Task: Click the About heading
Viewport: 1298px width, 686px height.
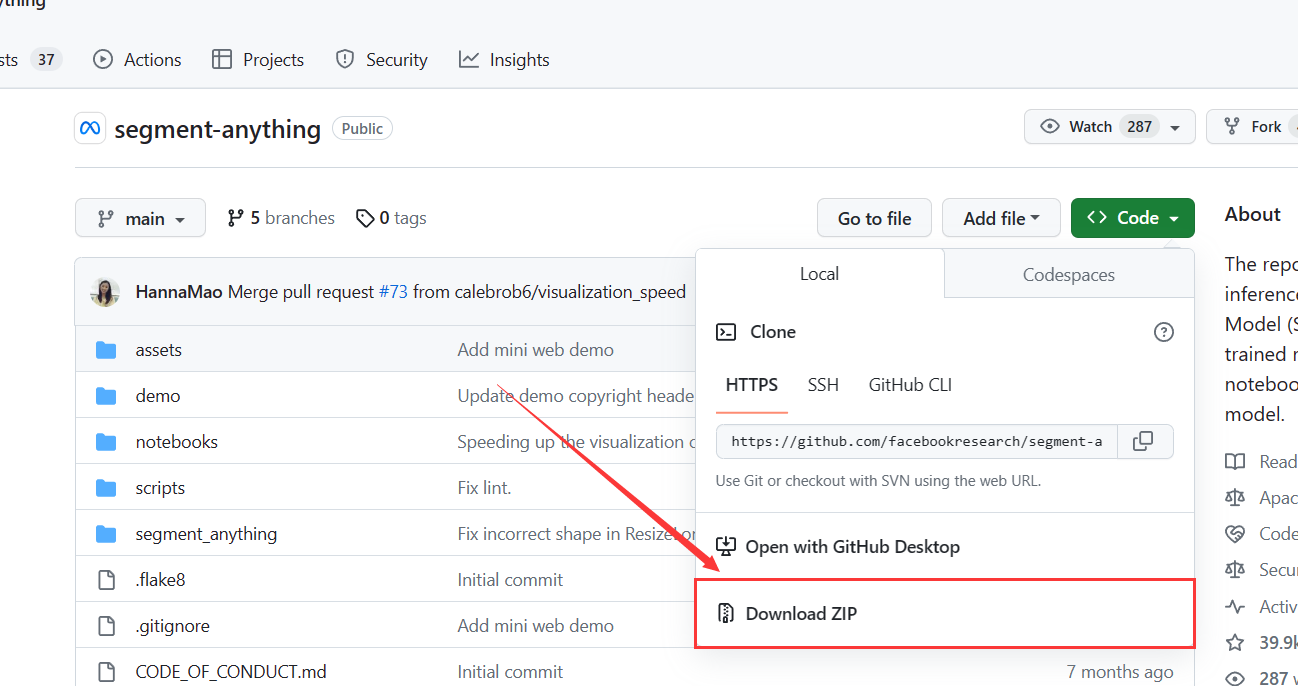Action: click(x=1252, y=215)
